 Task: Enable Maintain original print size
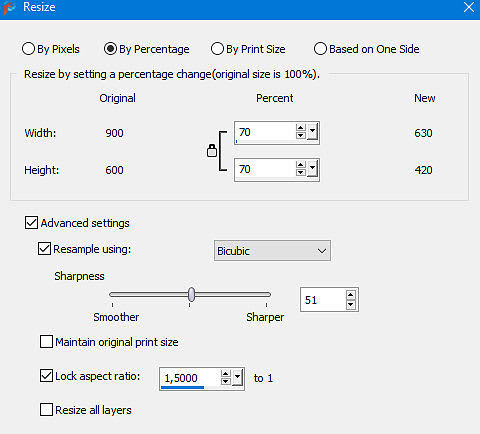[46, 342]
